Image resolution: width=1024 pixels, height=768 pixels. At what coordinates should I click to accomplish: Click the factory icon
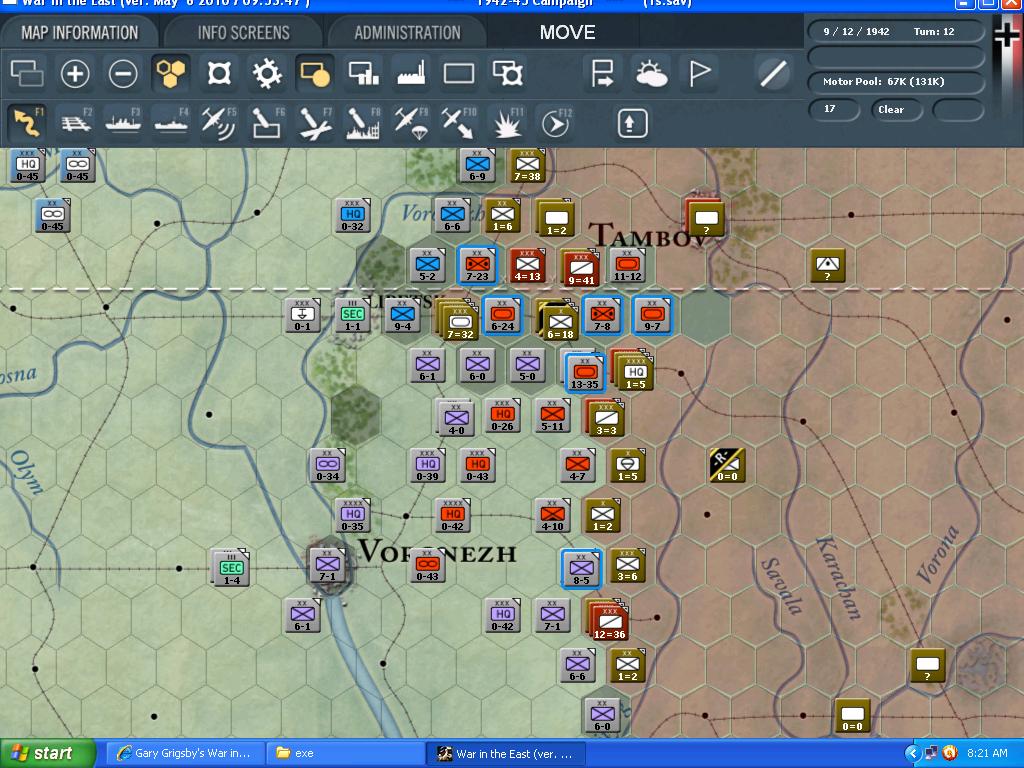pos(411,73)
